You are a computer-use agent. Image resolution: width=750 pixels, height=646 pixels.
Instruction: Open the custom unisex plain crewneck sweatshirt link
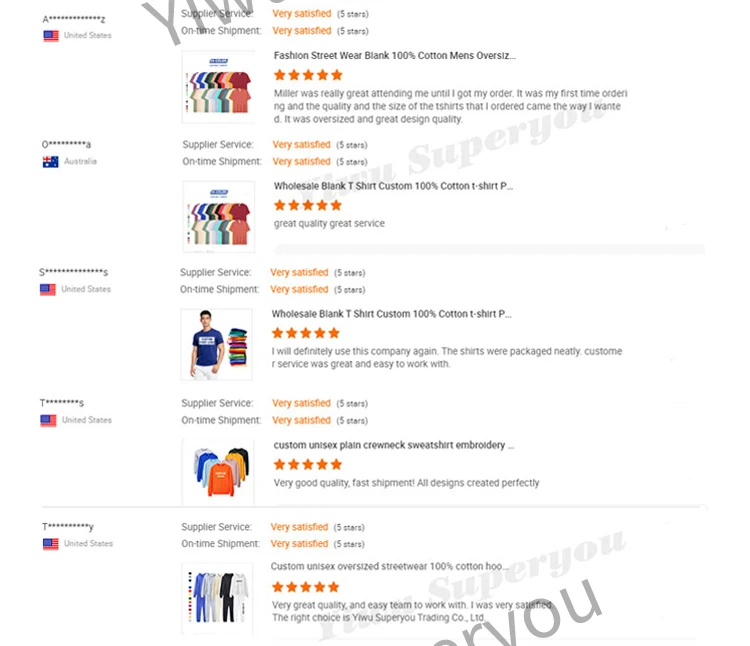click(394, 445)
